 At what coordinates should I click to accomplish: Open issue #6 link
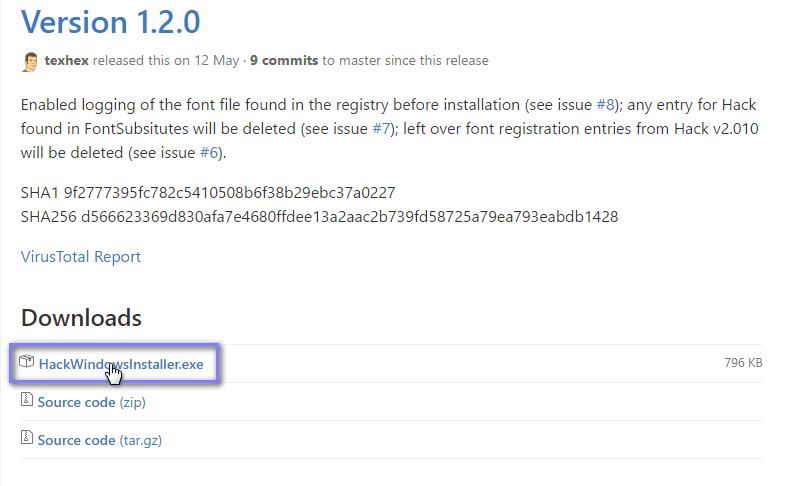pyautogui.click(x=209, y=153)
